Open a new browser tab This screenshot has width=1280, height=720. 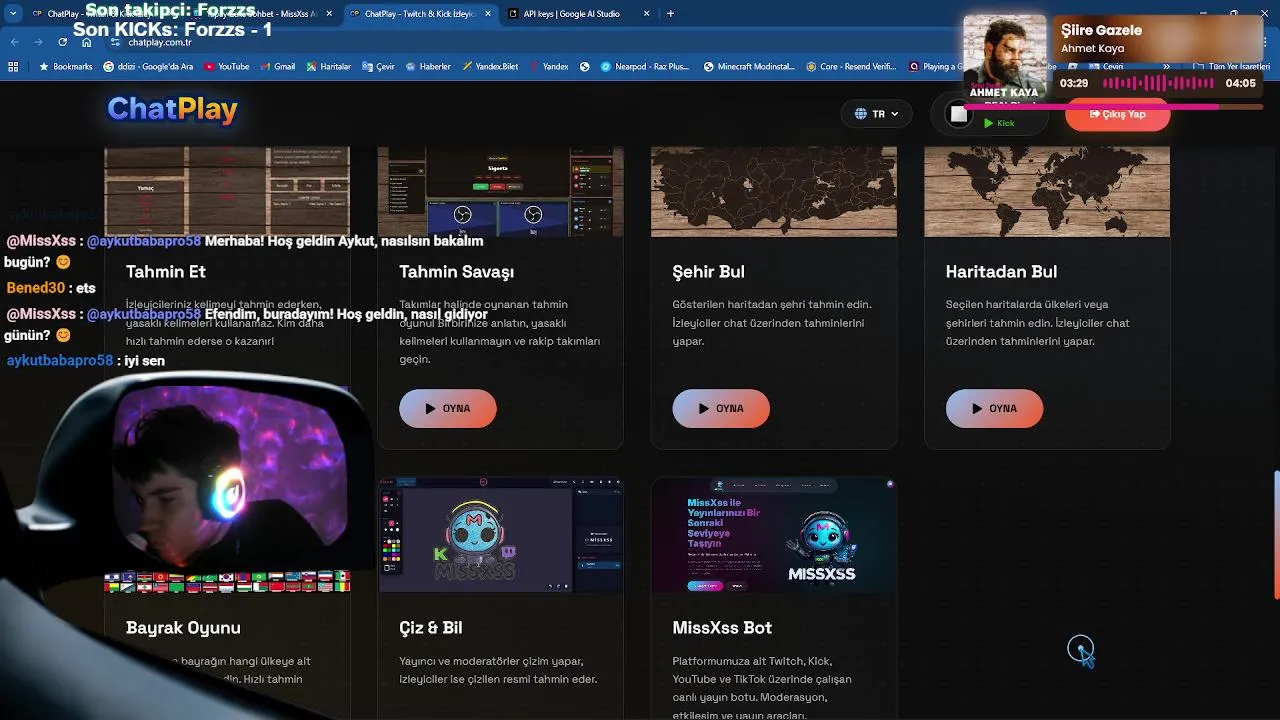(670, 14)
